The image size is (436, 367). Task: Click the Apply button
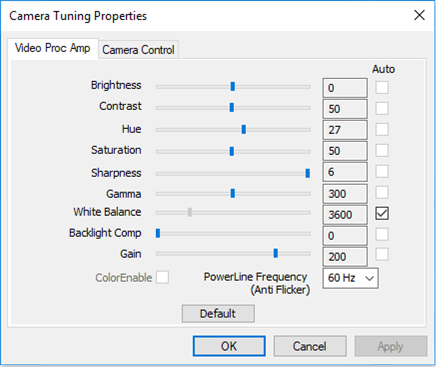point(391,346)
